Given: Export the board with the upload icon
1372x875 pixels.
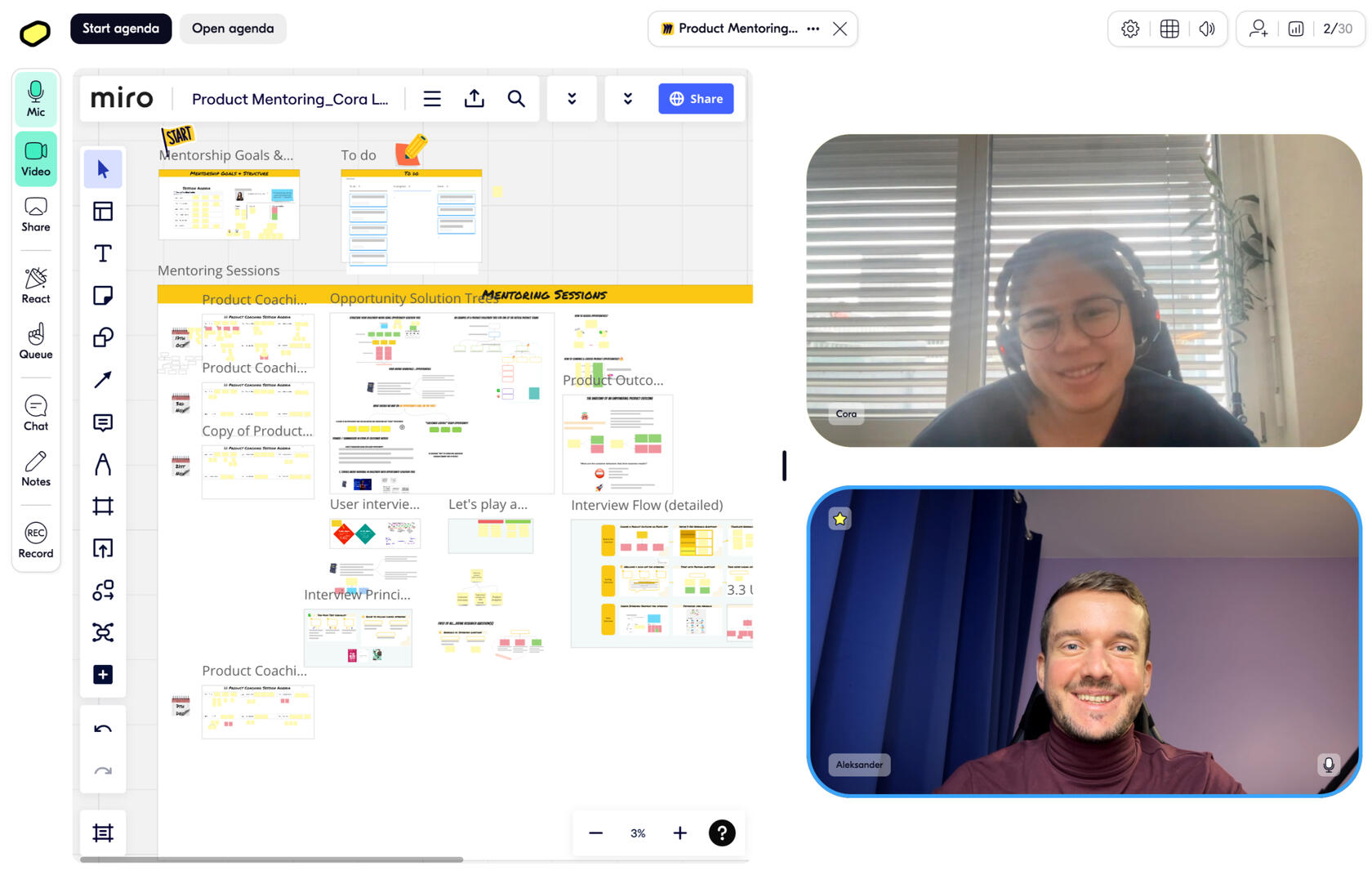Looking at the screenshot, I should pos(474,99).
